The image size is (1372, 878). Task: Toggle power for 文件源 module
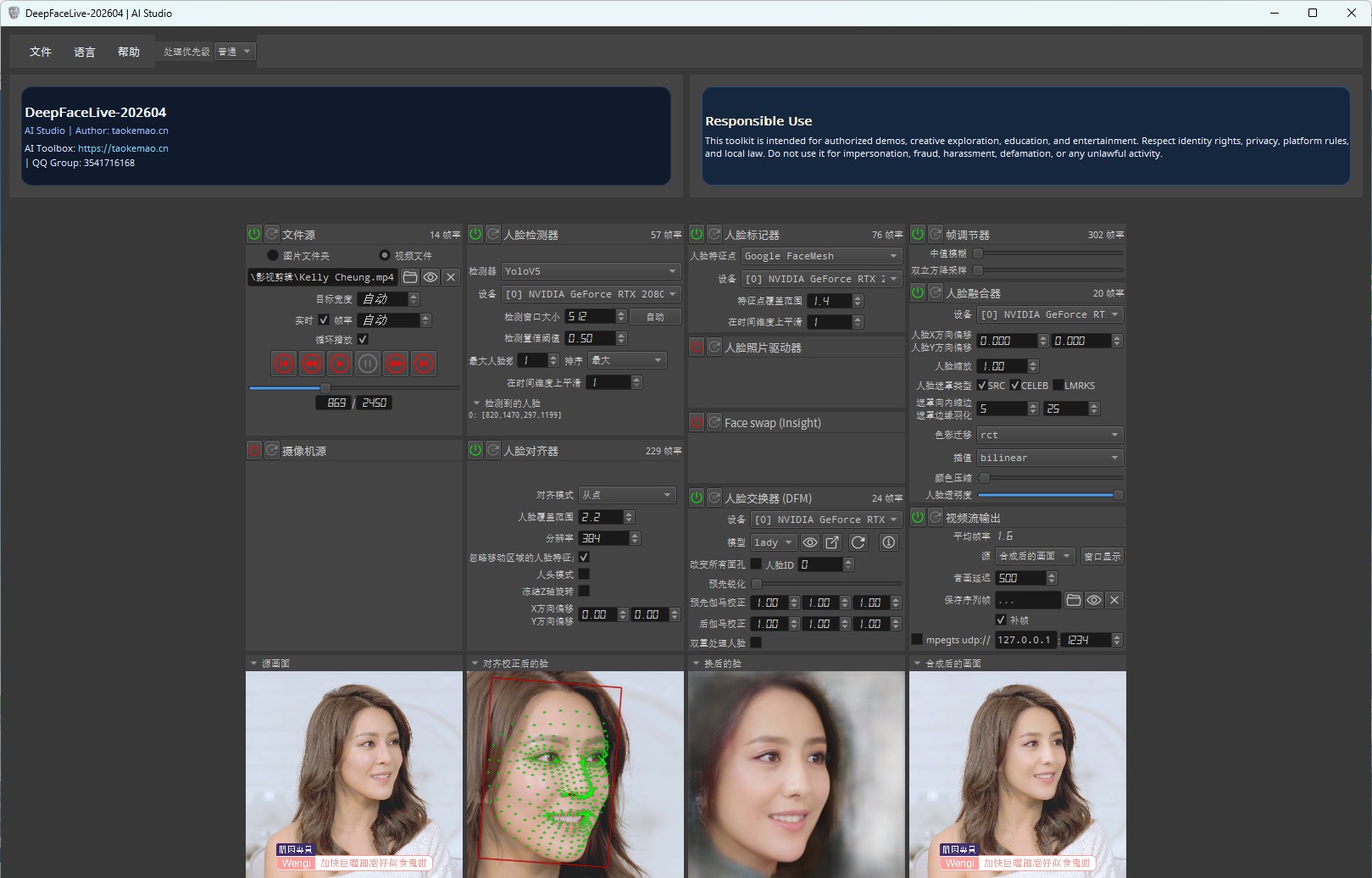pyautogui.click(x=254, y=234)
